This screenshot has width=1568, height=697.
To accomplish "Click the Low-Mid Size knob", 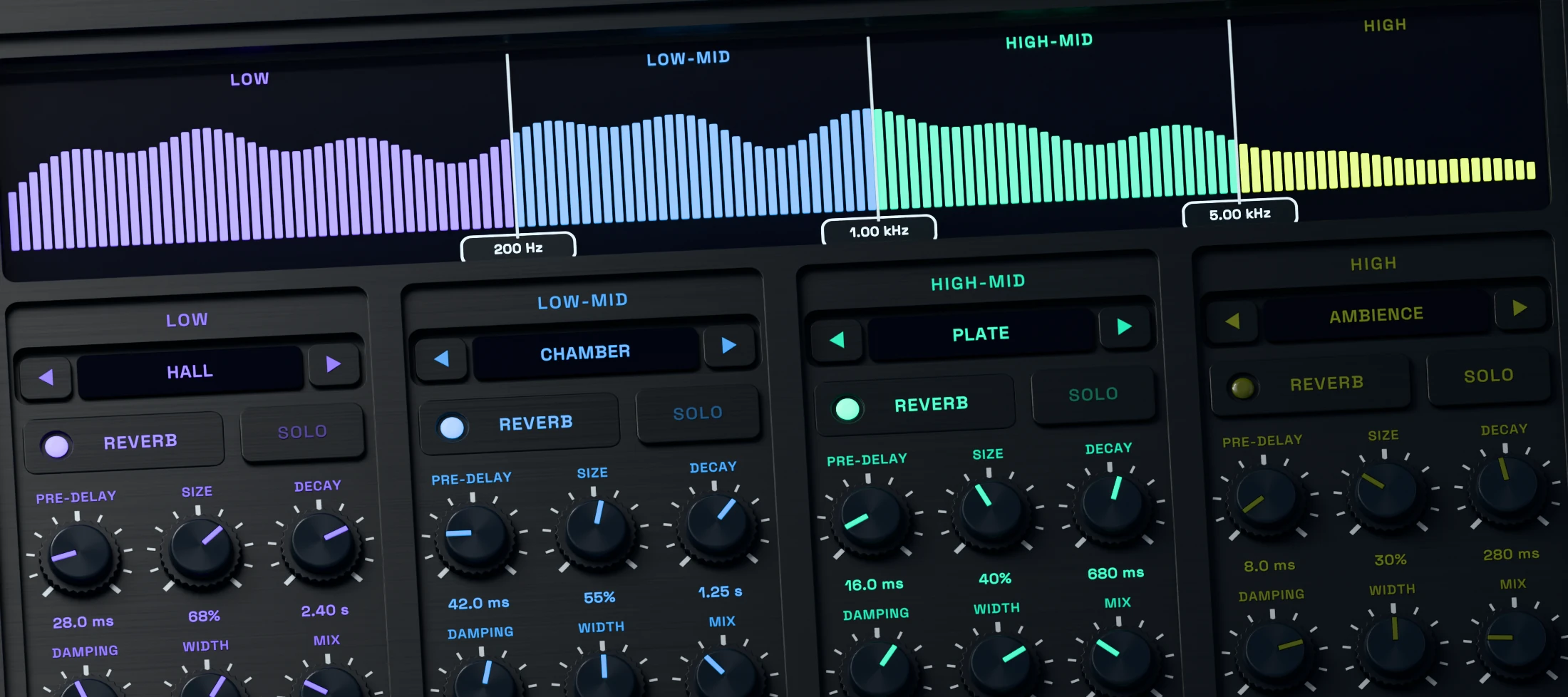I will pyautogui.click(x=597, y=530).
